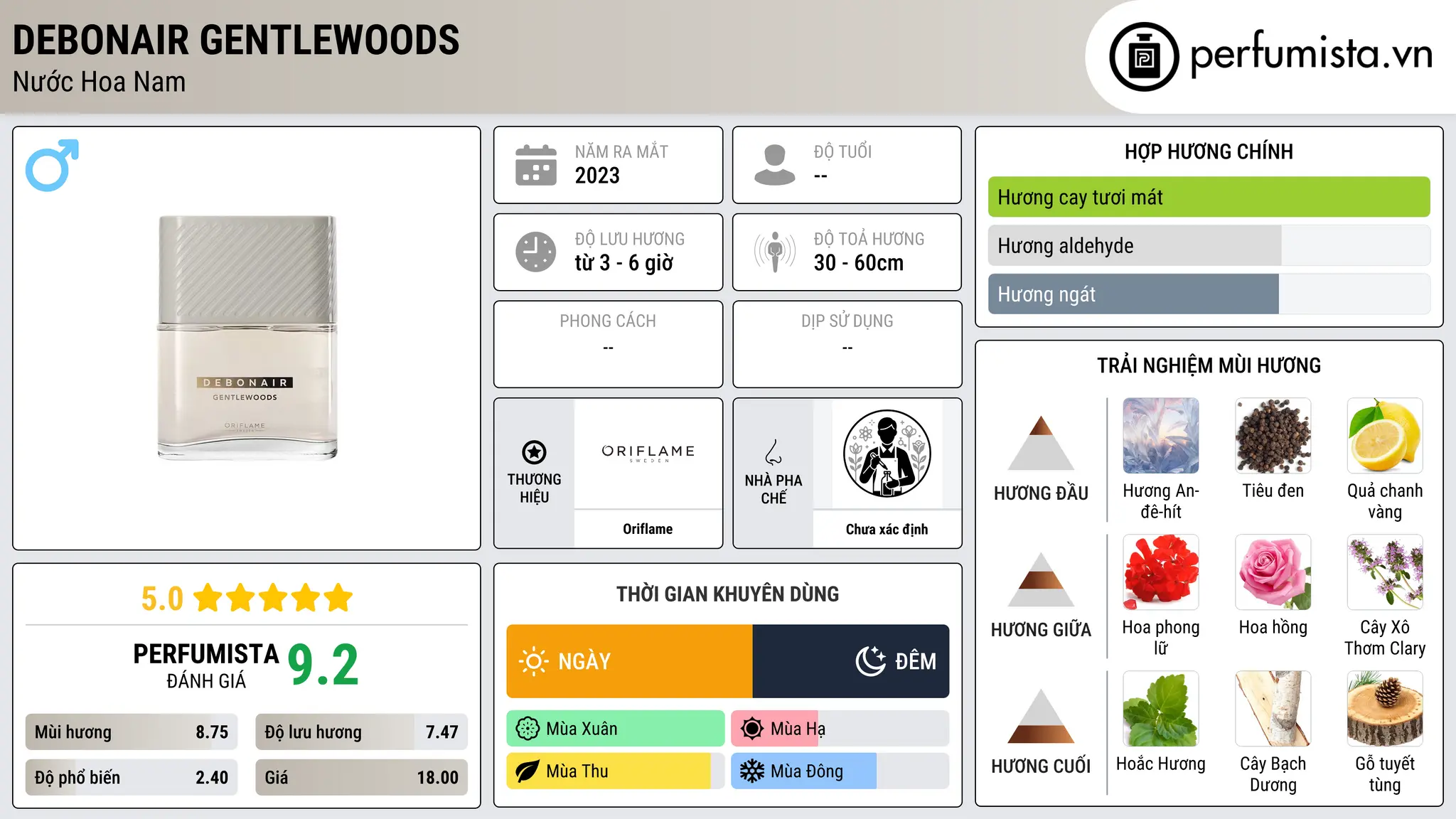Open the Oriflame brand logo

click(648, 454)
